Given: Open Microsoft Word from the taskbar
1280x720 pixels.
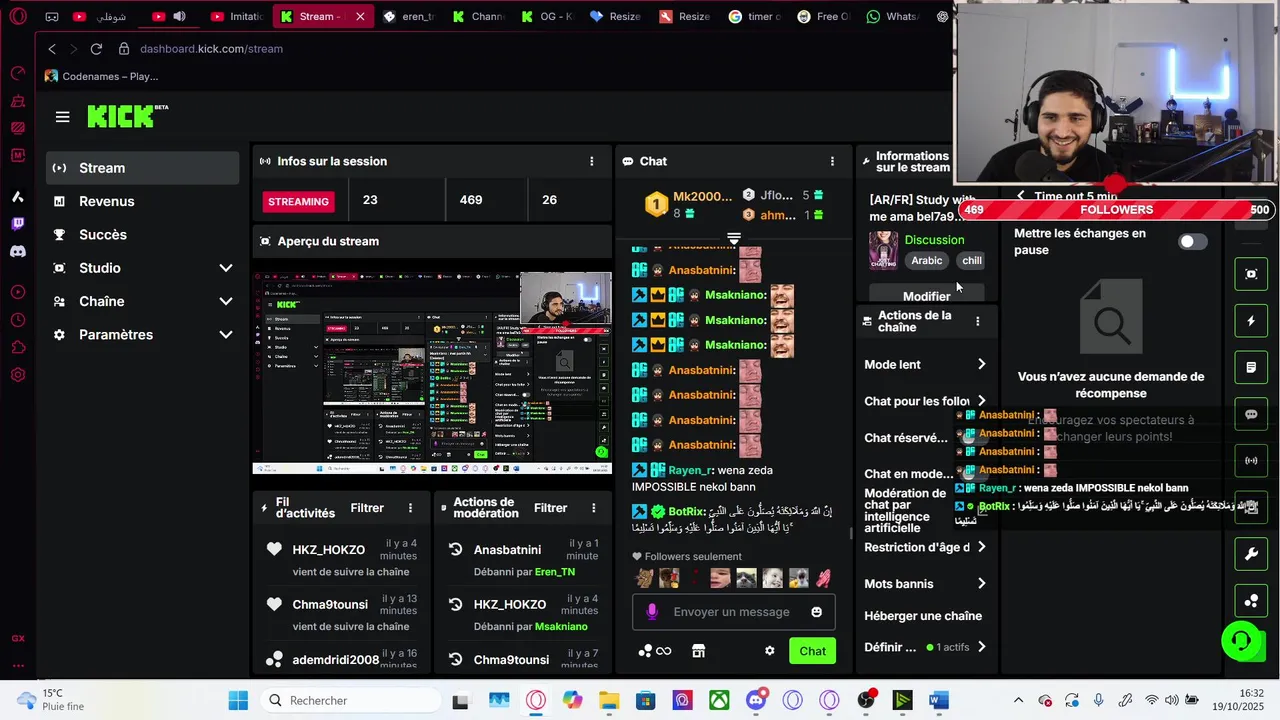Looking at the screenshot, I should click(x=938, y=701).
